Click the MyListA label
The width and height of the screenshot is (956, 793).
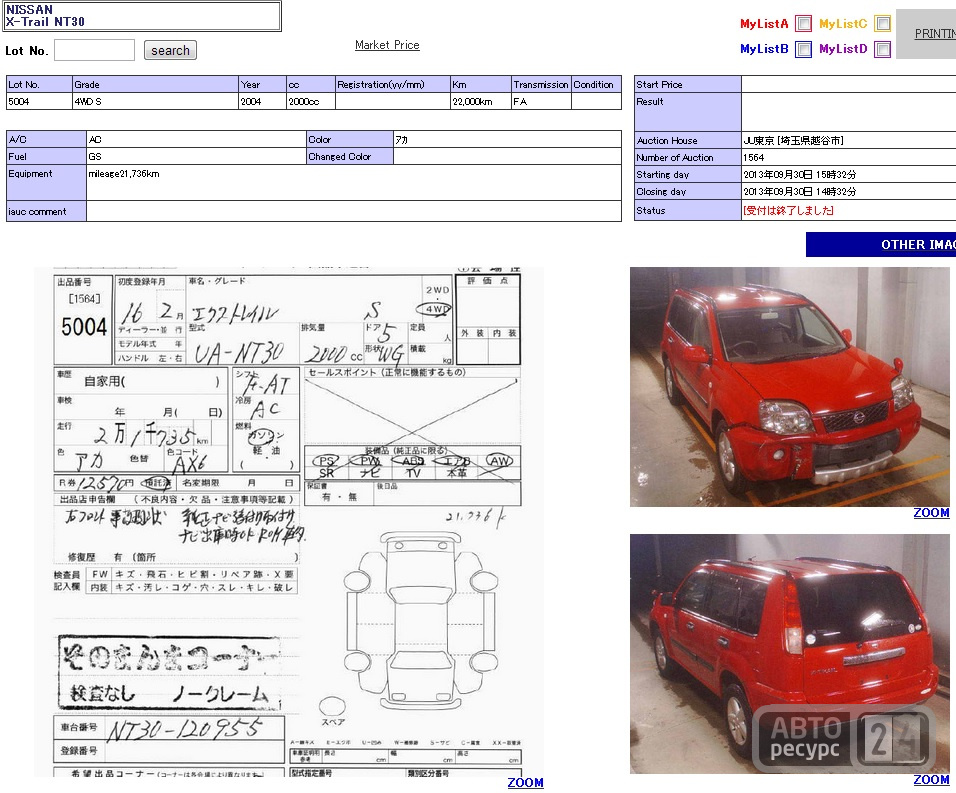tap(764, 24)
